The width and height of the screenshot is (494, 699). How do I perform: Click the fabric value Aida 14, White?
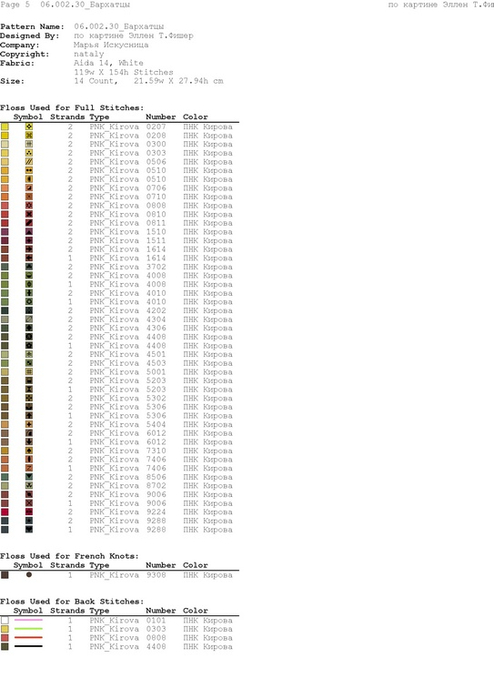pos(108,63)
